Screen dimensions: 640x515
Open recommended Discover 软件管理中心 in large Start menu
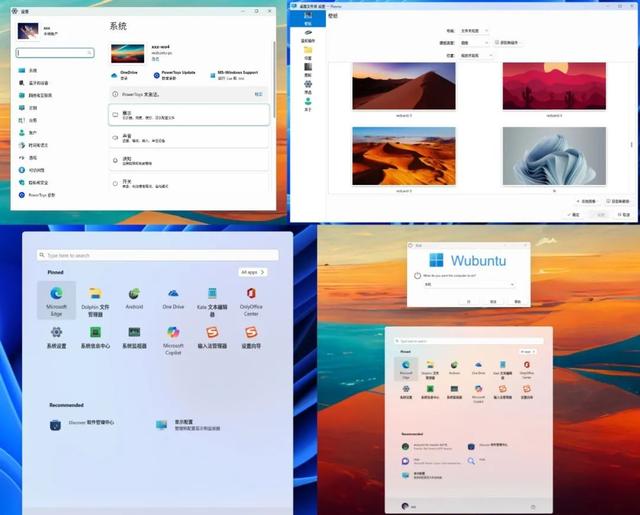click(x=82, y=425)
